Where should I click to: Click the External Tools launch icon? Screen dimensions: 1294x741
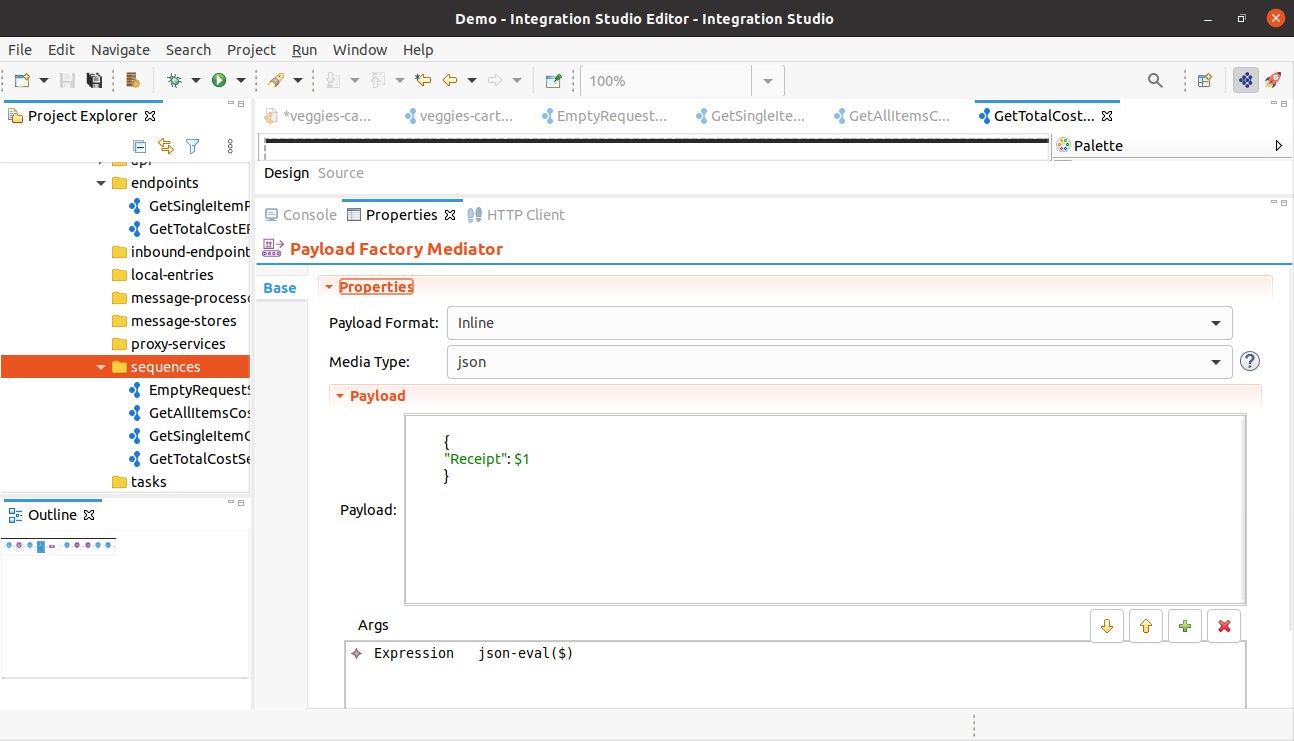point(275,81)
